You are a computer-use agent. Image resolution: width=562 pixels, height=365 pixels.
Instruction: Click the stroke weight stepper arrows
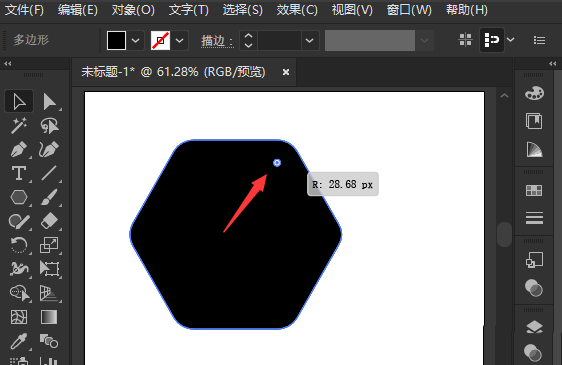pos(248,40)
